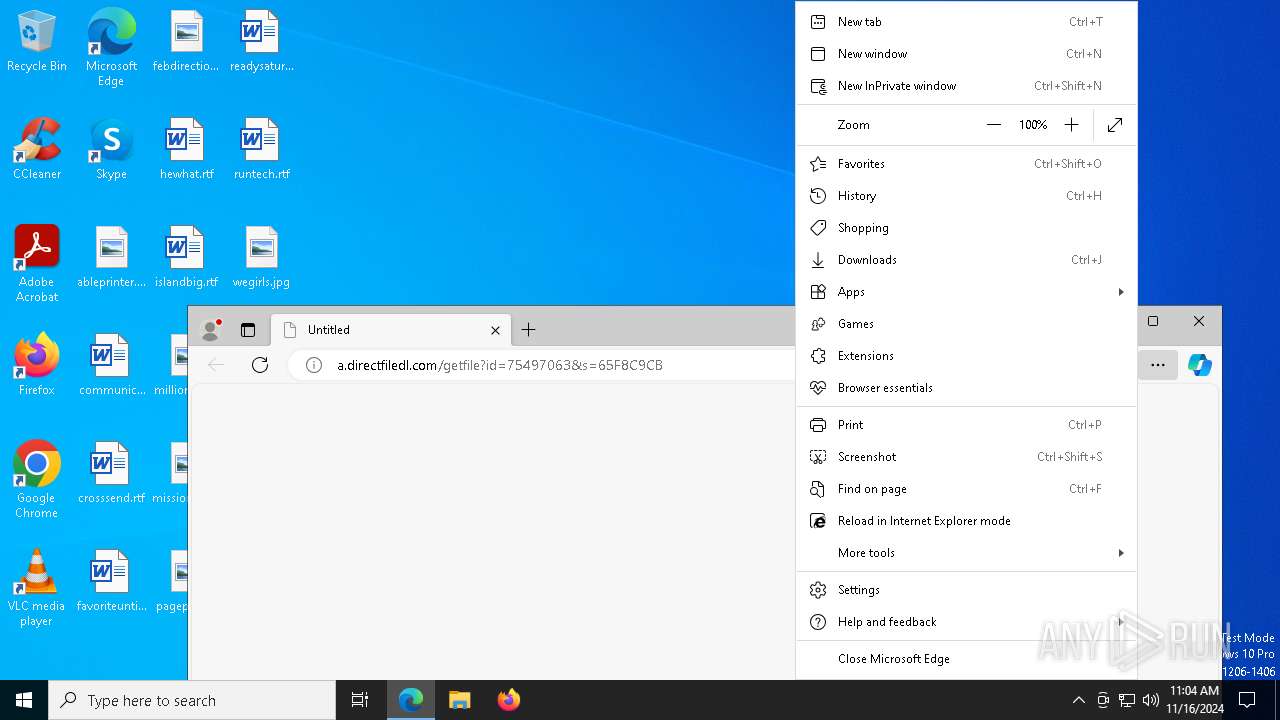
Task: Open History menu entry
Action: tap(966, 195)
